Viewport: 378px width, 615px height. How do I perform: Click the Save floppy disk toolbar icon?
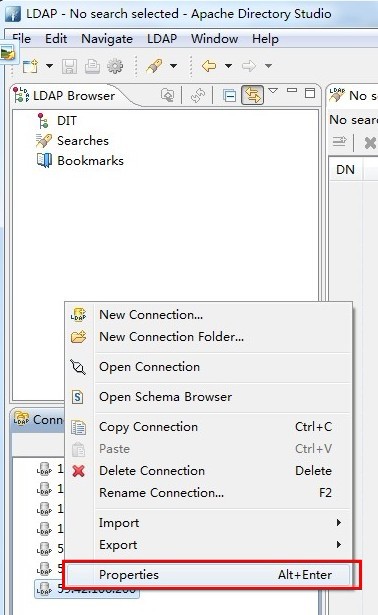69,66
